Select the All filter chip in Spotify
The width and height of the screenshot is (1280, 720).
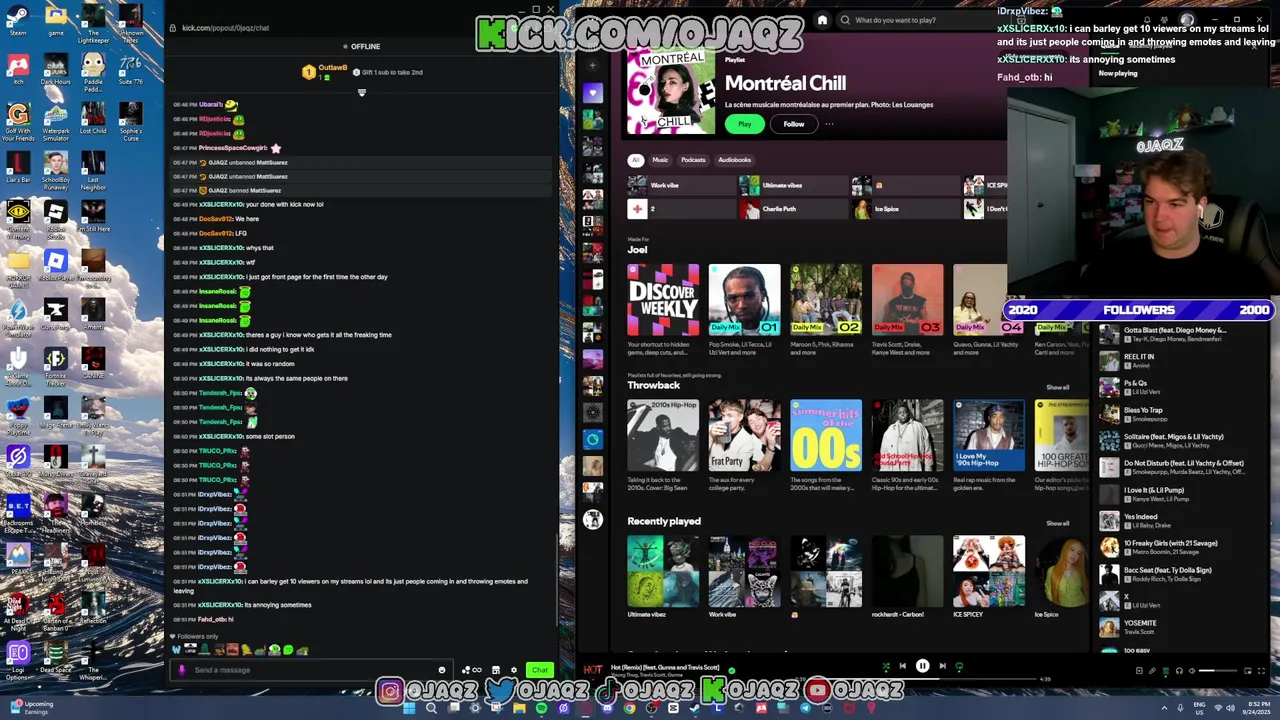(634, 160)
